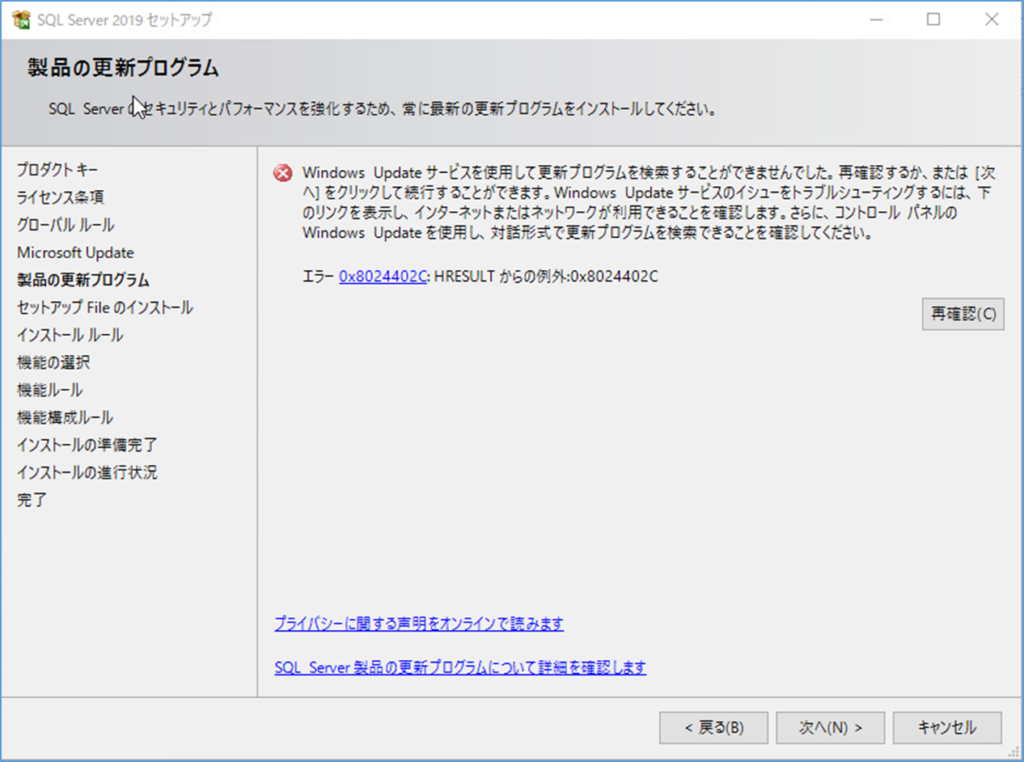
Task: Click the window resize grip in corner
Action: (1014, 753)
